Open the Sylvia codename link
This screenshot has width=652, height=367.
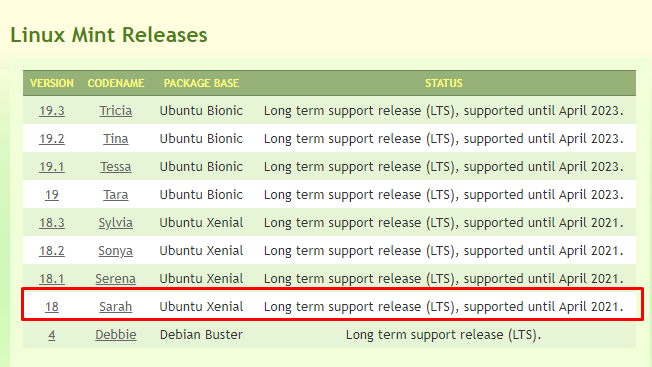[116, 223]
